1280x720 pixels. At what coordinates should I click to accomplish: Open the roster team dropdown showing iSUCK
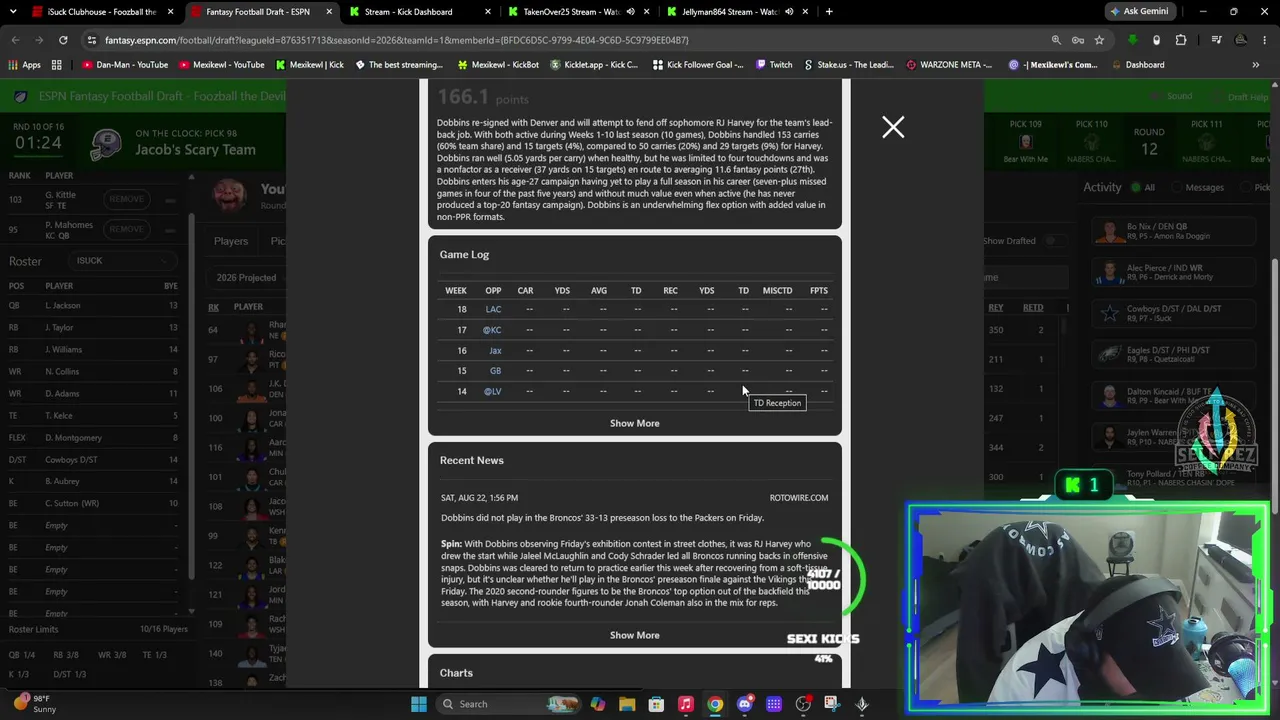[123, 261]
